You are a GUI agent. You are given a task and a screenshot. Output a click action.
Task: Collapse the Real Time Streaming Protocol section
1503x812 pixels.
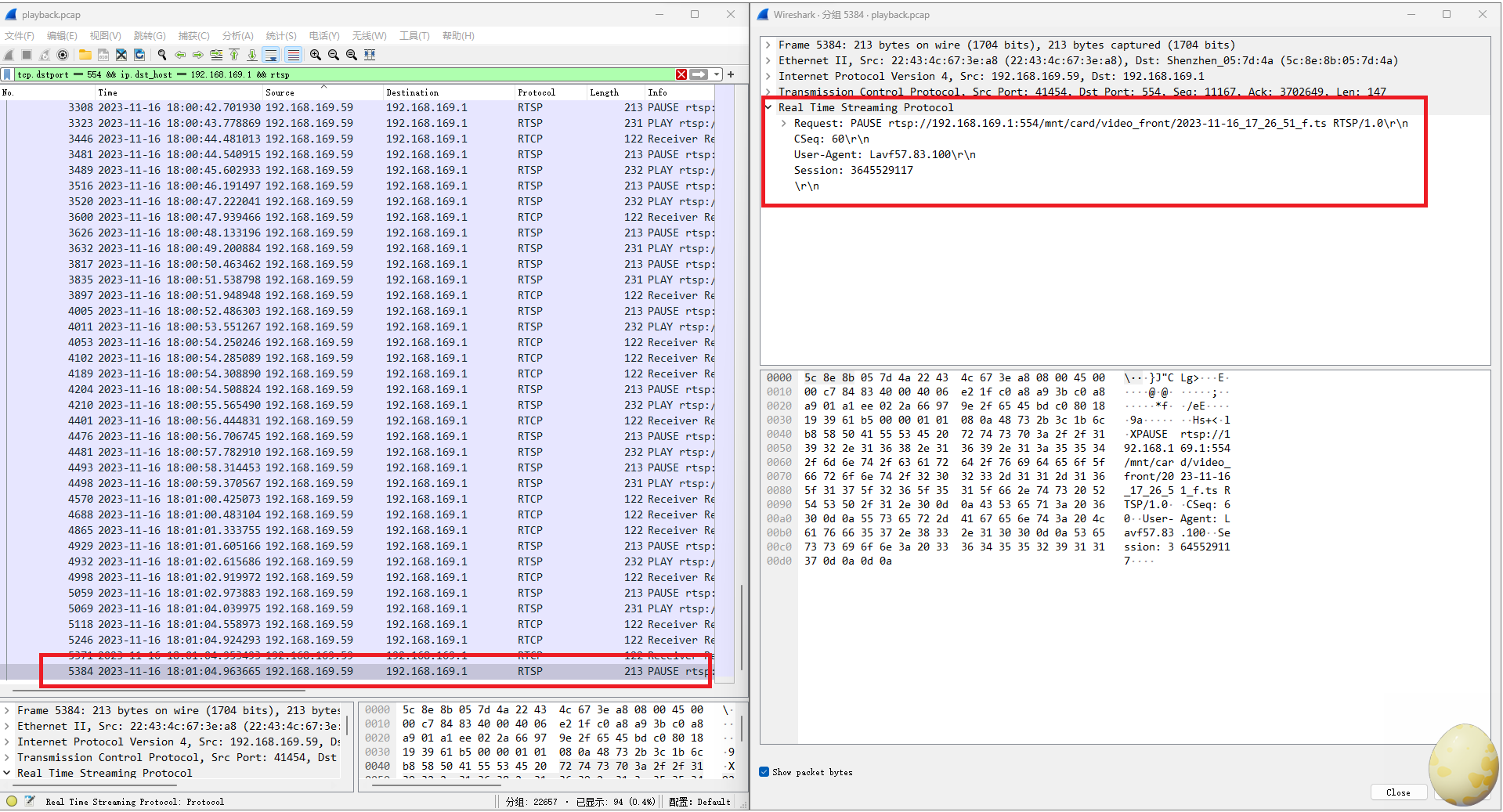(x=768, y=107)
